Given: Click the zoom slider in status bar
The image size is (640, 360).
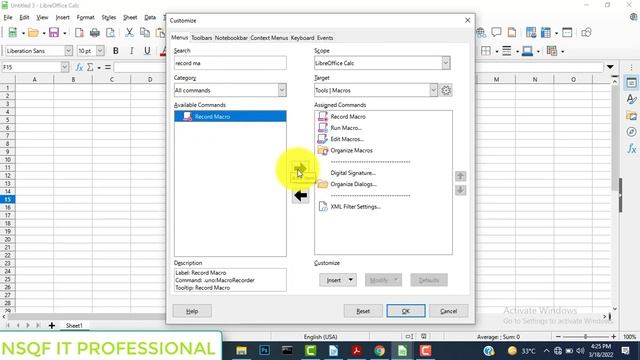Looking at the screenshot, I should [x=585, y=337].
